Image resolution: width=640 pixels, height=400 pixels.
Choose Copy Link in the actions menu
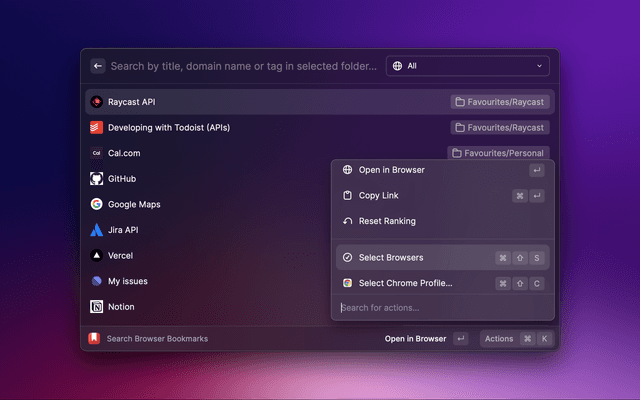(381, 196)
